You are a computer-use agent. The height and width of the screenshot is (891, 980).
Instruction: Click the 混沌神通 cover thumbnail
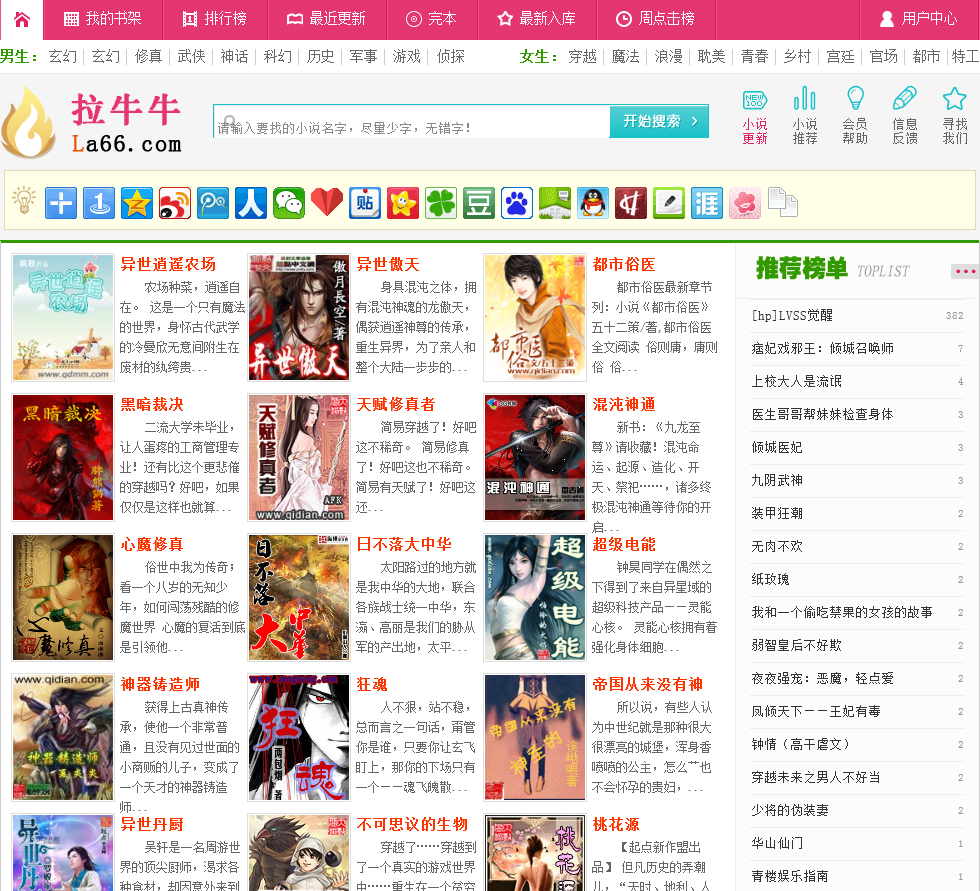tap(535, 457)
